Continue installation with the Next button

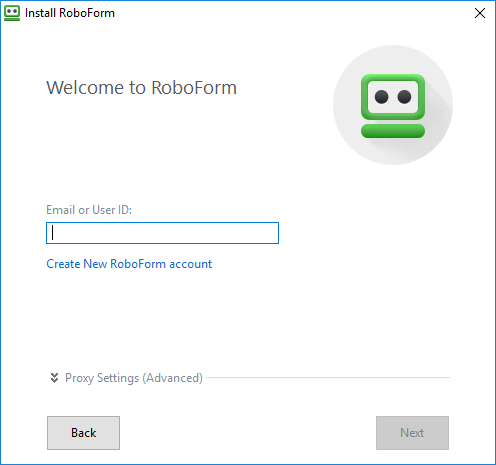pos(412,433)
